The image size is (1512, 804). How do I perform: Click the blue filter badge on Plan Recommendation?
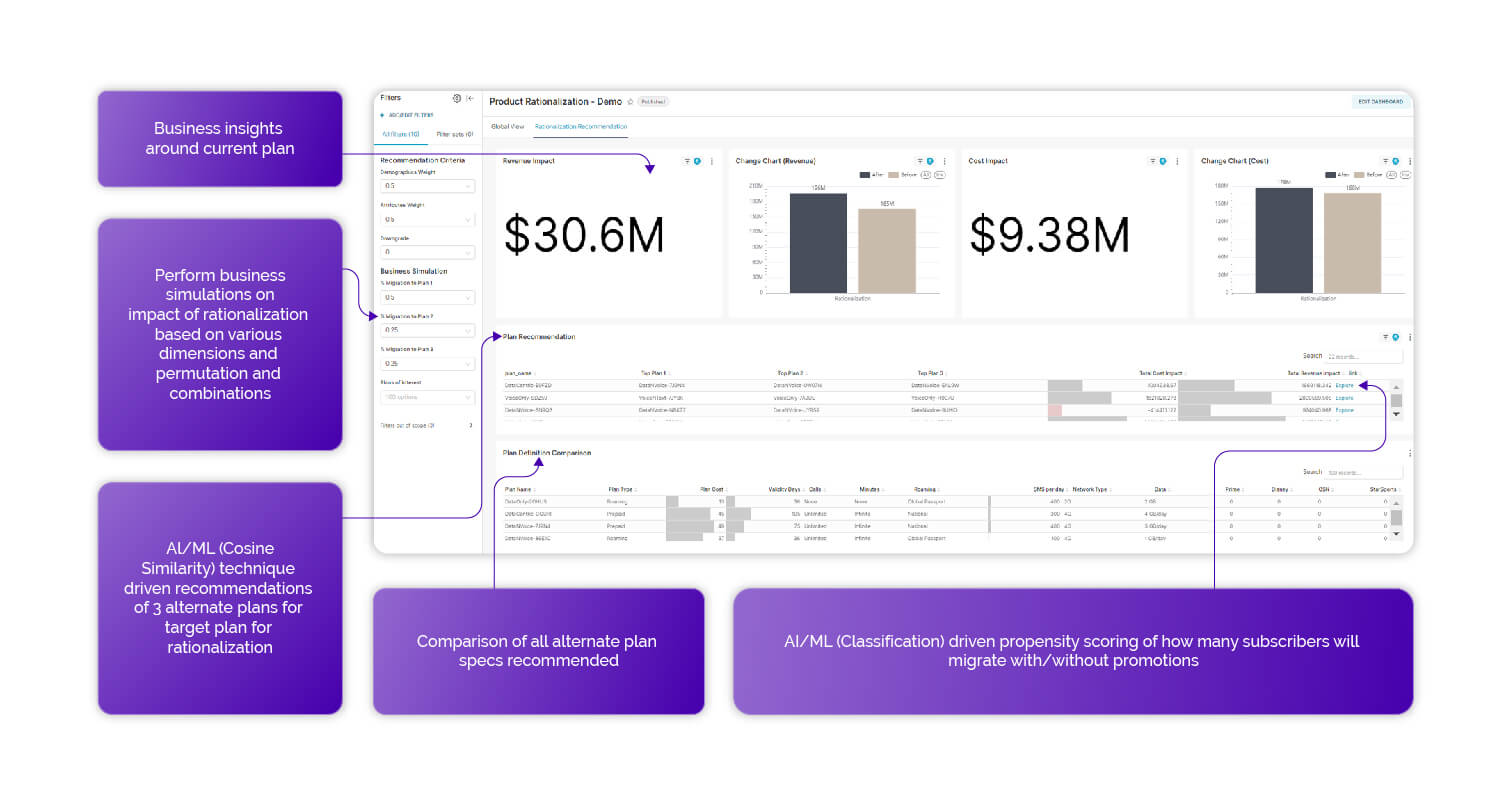[1396, 337]
